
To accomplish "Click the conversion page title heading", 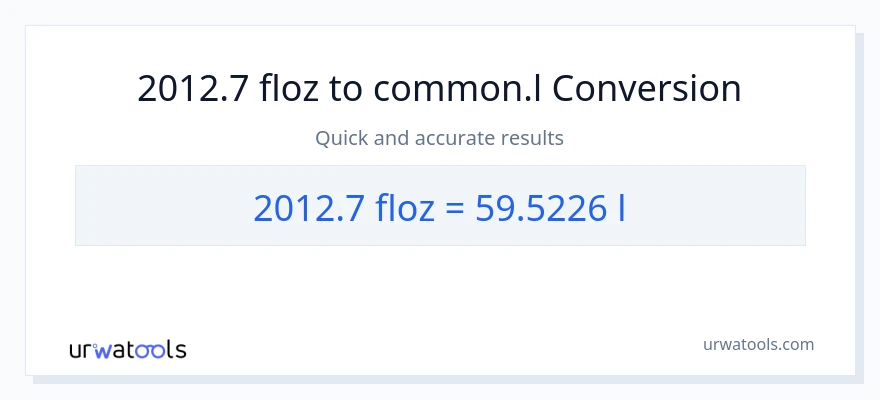I will 439,89.
